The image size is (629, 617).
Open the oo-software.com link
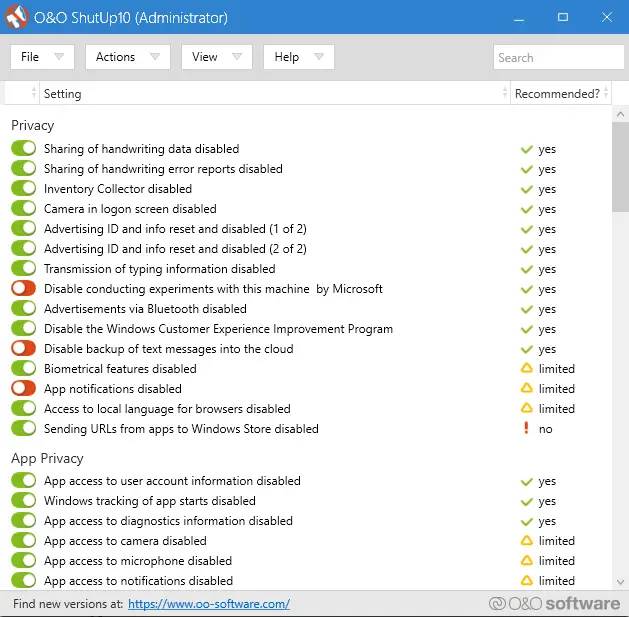click(x=209, y=604)
